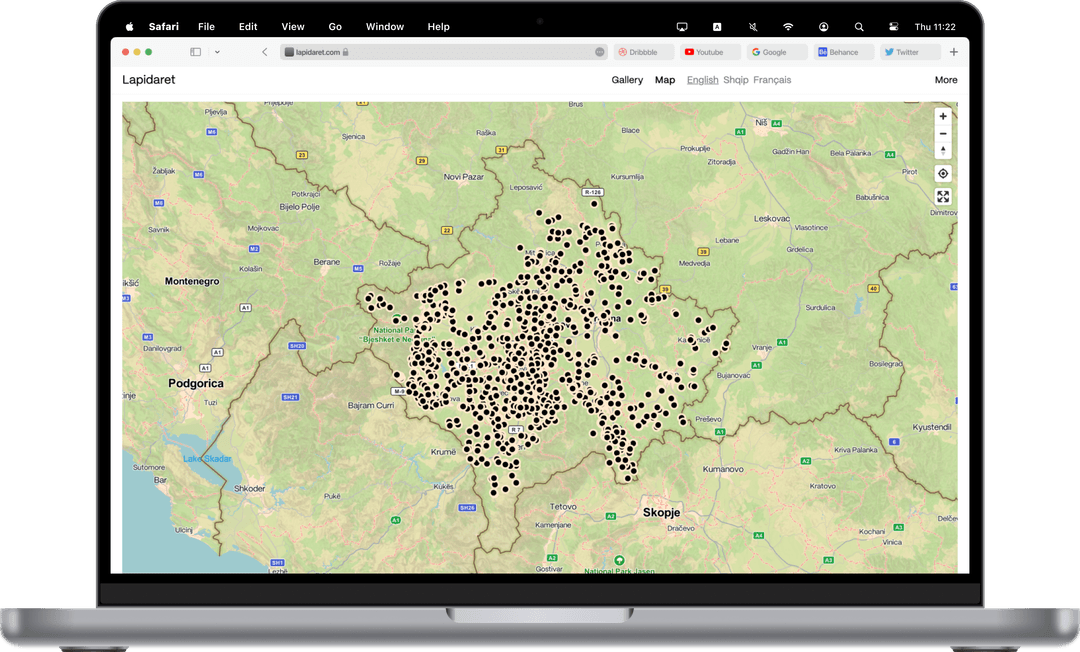Viewport: 1080px width, 652px height.
Task: Expand the sidebar tab group dropdown arrow
Action: 217,52
